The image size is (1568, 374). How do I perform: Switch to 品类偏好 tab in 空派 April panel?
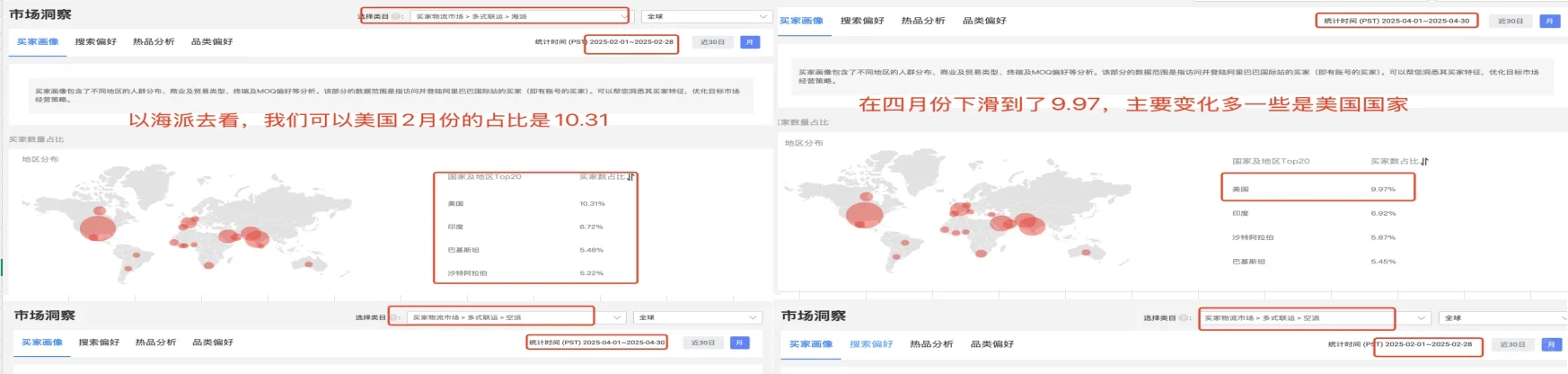click(213, 343)
